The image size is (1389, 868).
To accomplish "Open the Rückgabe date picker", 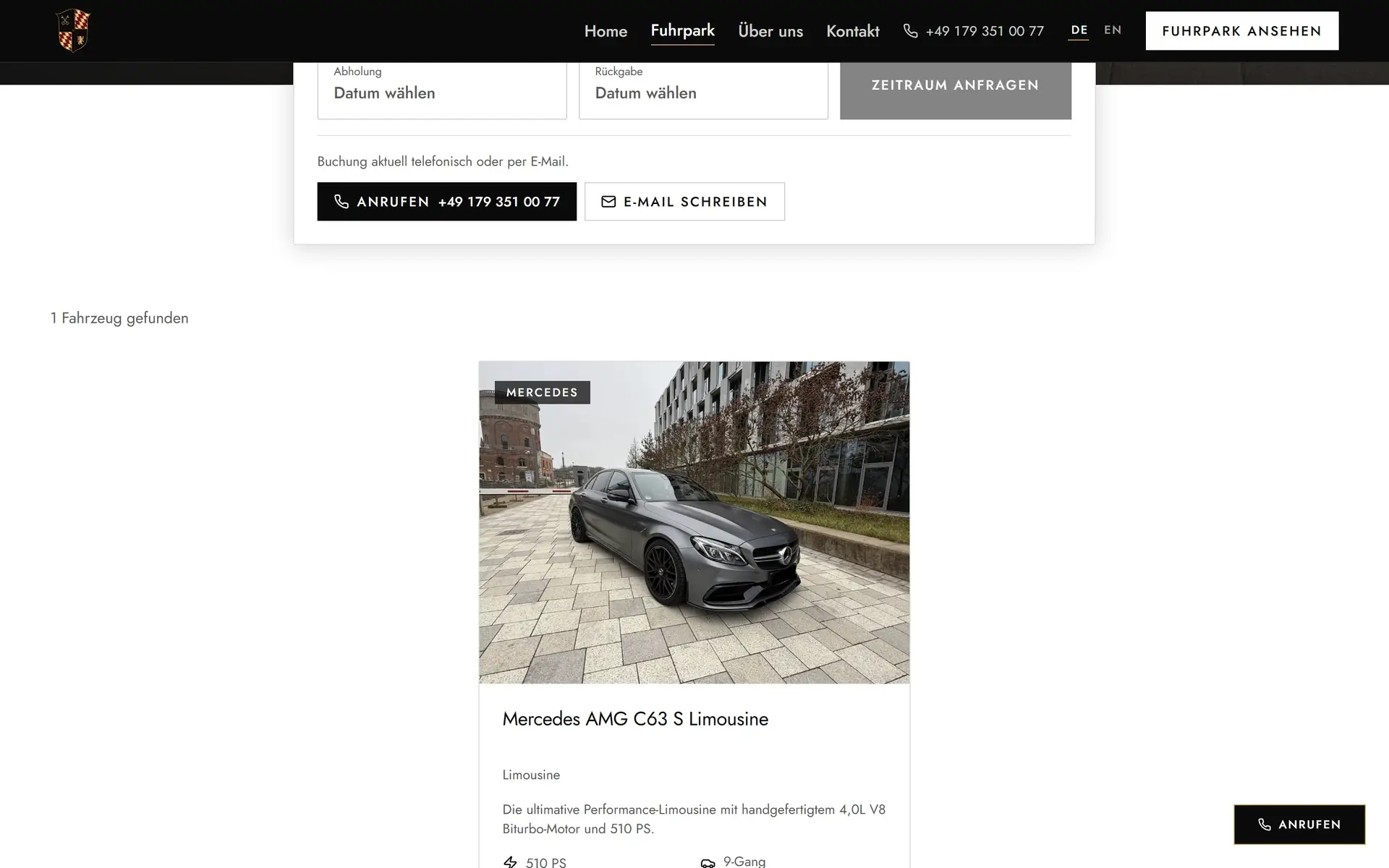I will [703, 90].
